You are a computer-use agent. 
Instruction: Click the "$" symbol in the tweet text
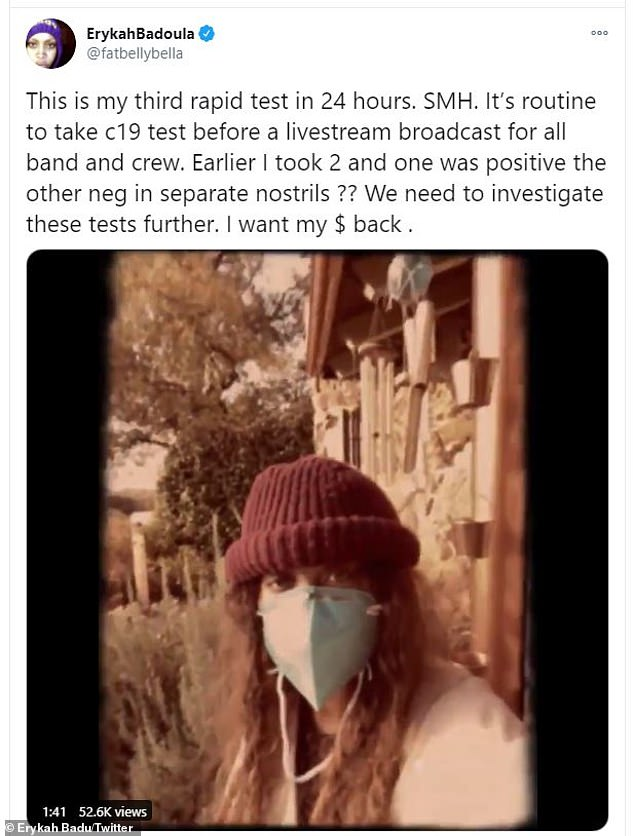[340, 224]
